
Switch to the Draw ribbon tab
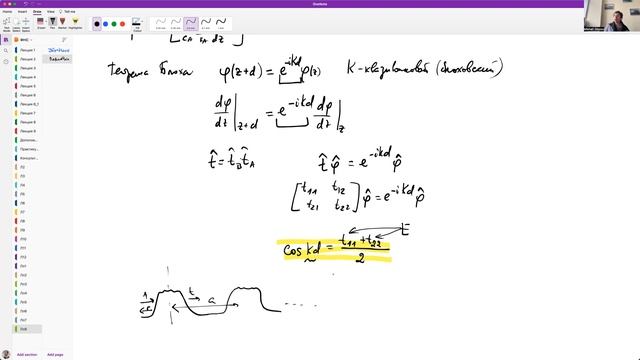[37, 11]
